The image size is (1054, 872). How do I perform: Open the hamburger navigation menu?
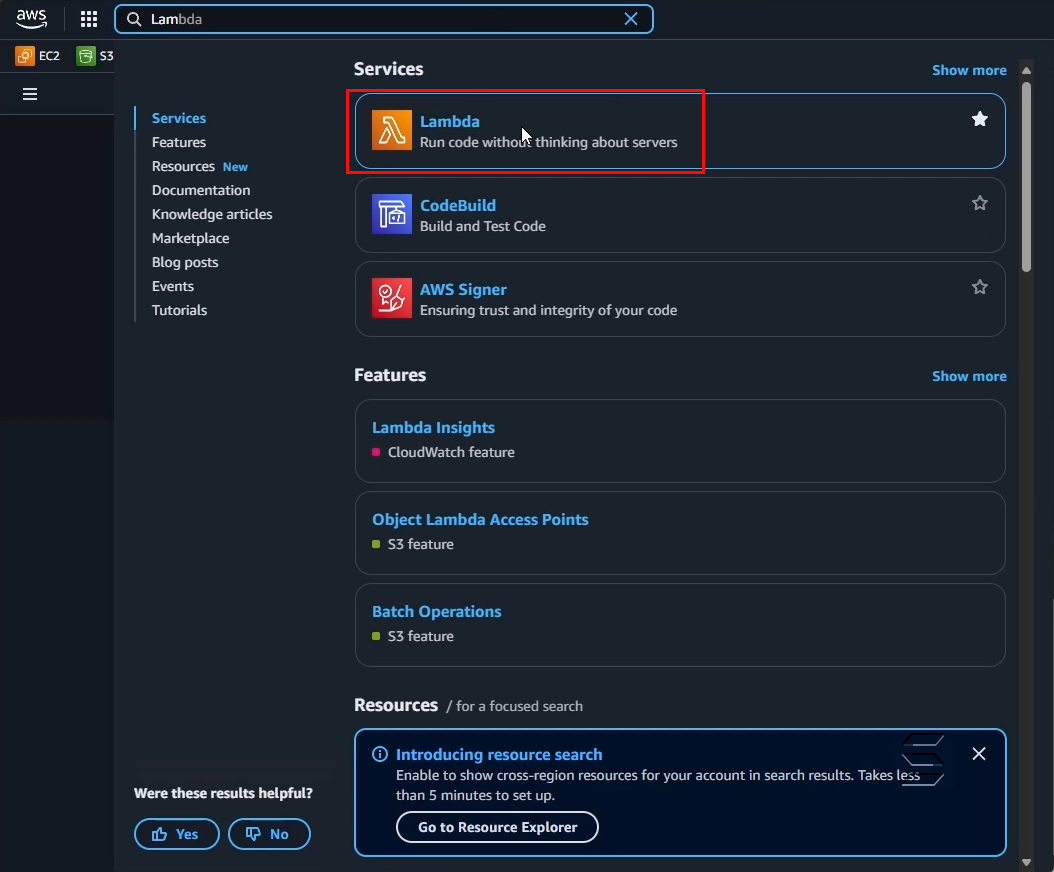tap(30, 94)
